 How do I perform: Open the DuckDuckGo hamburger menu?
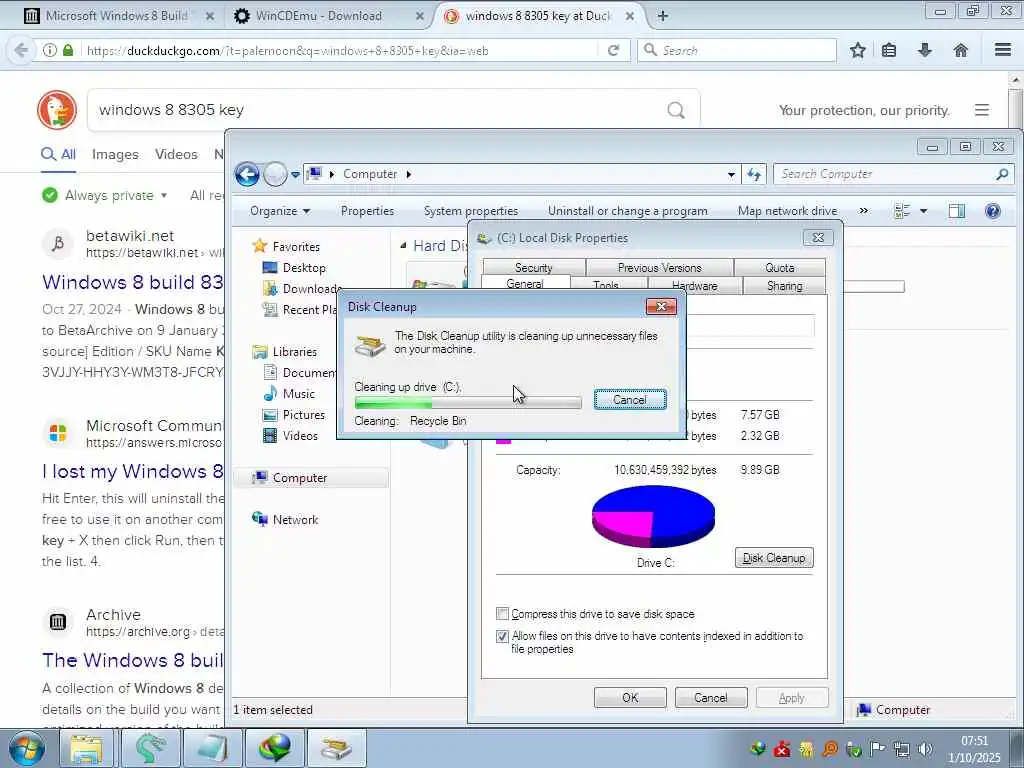point(982,110)
